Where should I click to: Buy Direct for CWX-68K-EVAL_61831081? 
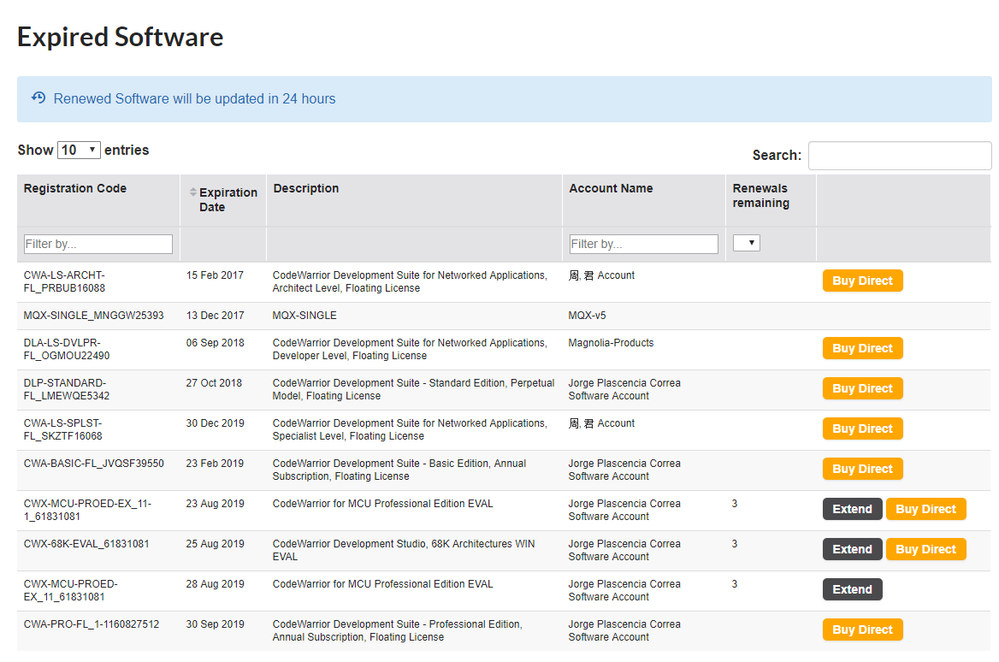(925, 549)
